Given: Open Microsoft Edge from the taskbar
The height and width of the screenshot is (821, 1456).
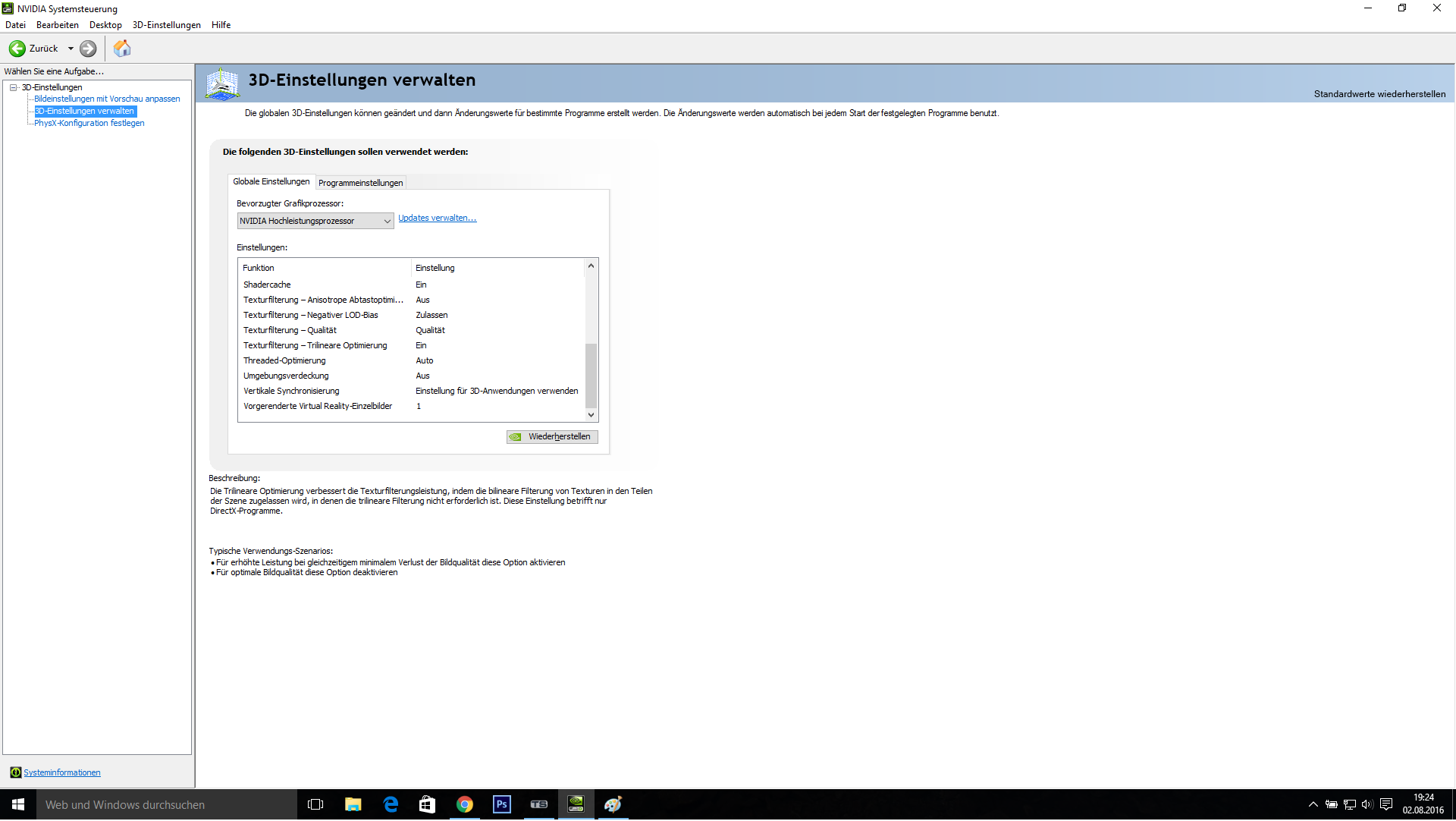Looking at the screenshot, I should pyautogui.click(x=391, y=805).
